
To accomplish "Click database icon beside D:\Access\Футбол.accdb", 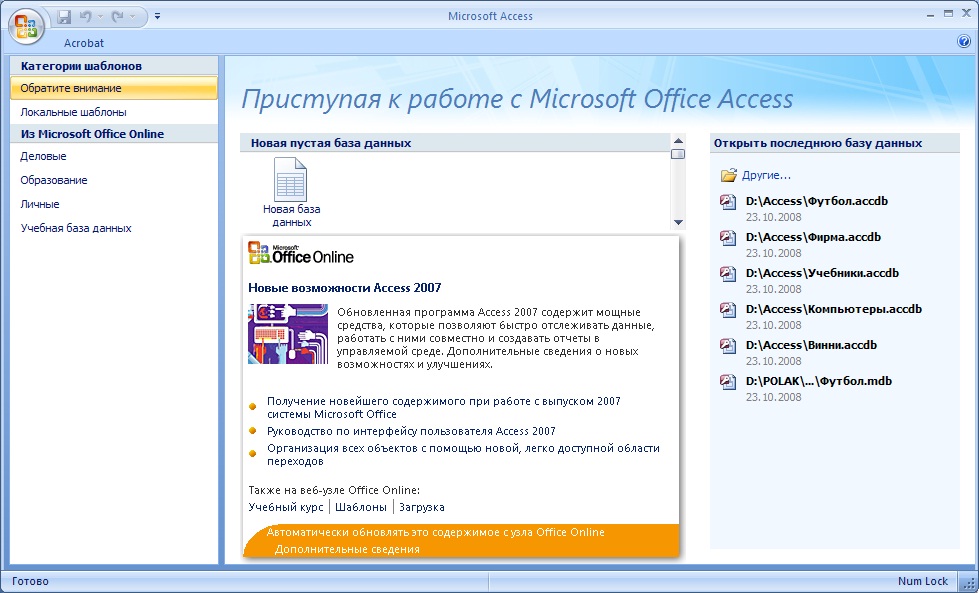I will [x=728, y=202].
